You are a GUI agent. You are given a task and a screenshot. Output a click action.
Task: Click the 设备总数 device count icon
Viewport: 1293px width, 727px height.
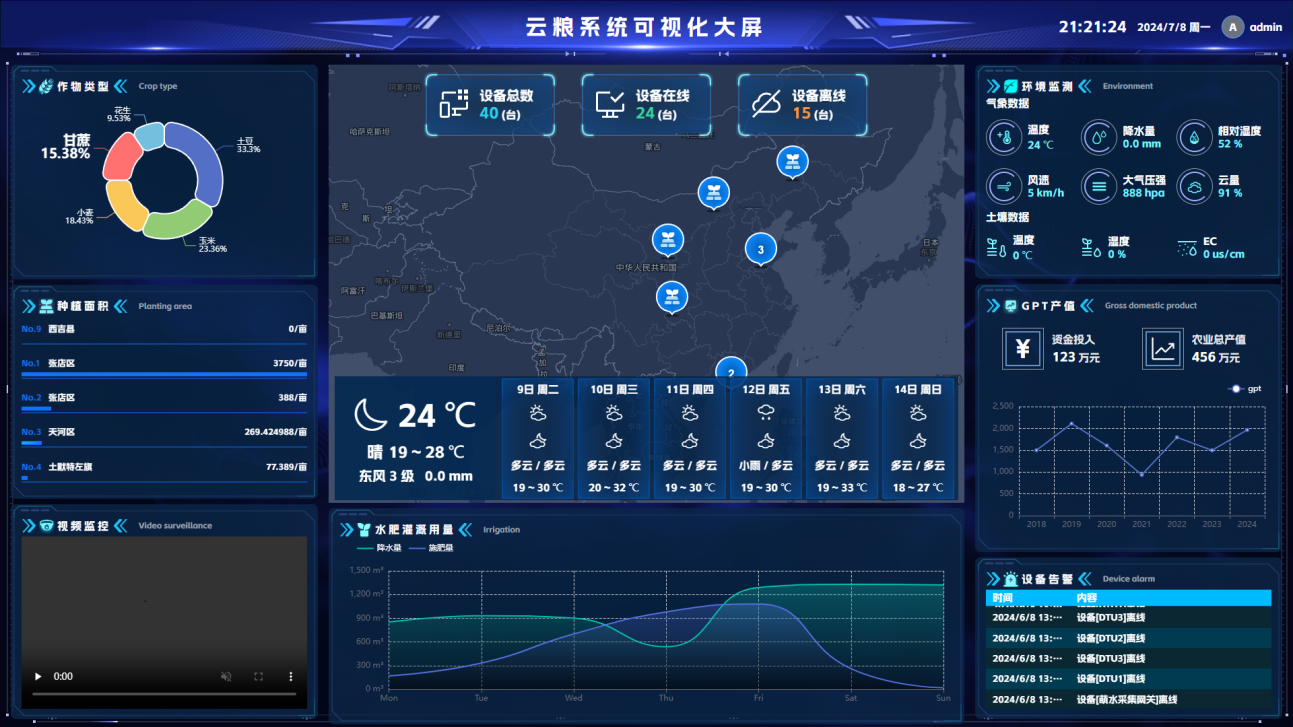pos(454,104)
